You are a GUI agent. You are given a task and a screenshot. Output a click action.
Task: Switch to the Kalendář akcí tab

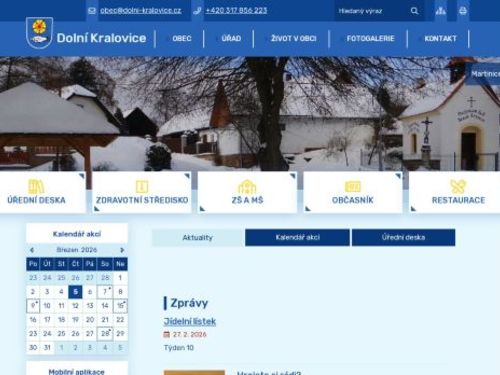(x=297, y=238)
